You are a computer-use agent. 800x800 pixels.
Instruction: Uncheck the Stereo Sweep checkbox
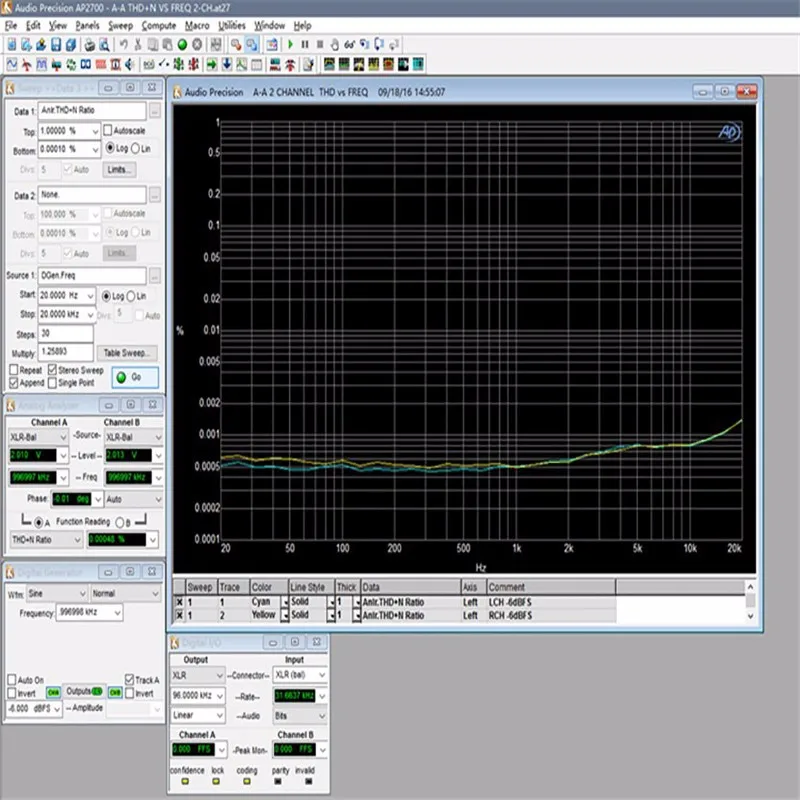(x=51, y=370)
